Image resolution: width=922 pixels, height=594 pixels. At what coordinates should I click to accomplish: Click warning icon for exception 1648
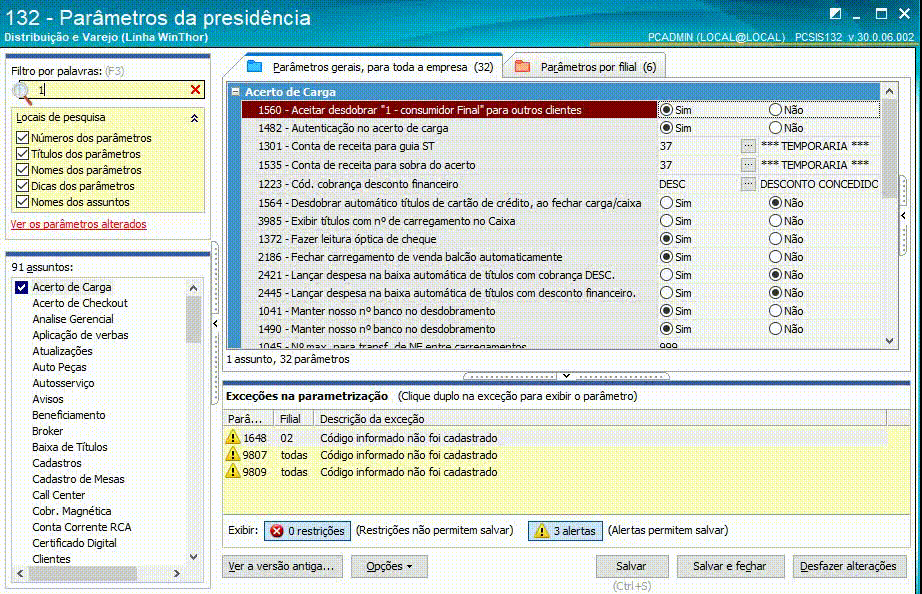click(x=233, y=438)
